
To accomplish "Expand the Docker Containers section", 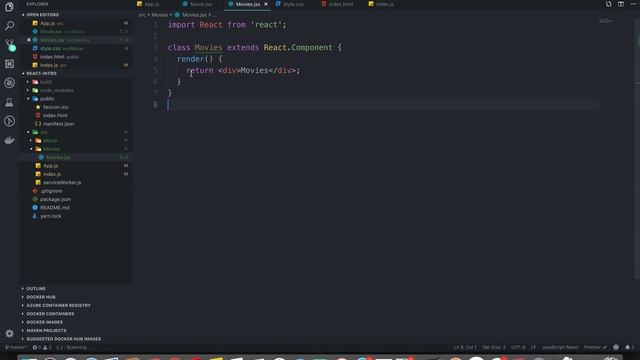I will pos(50,314).
